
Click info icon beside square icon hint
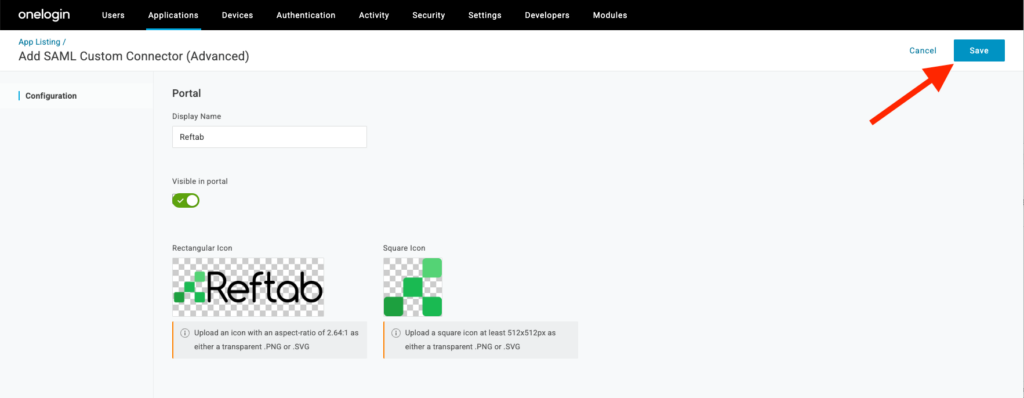click(396, 333)
